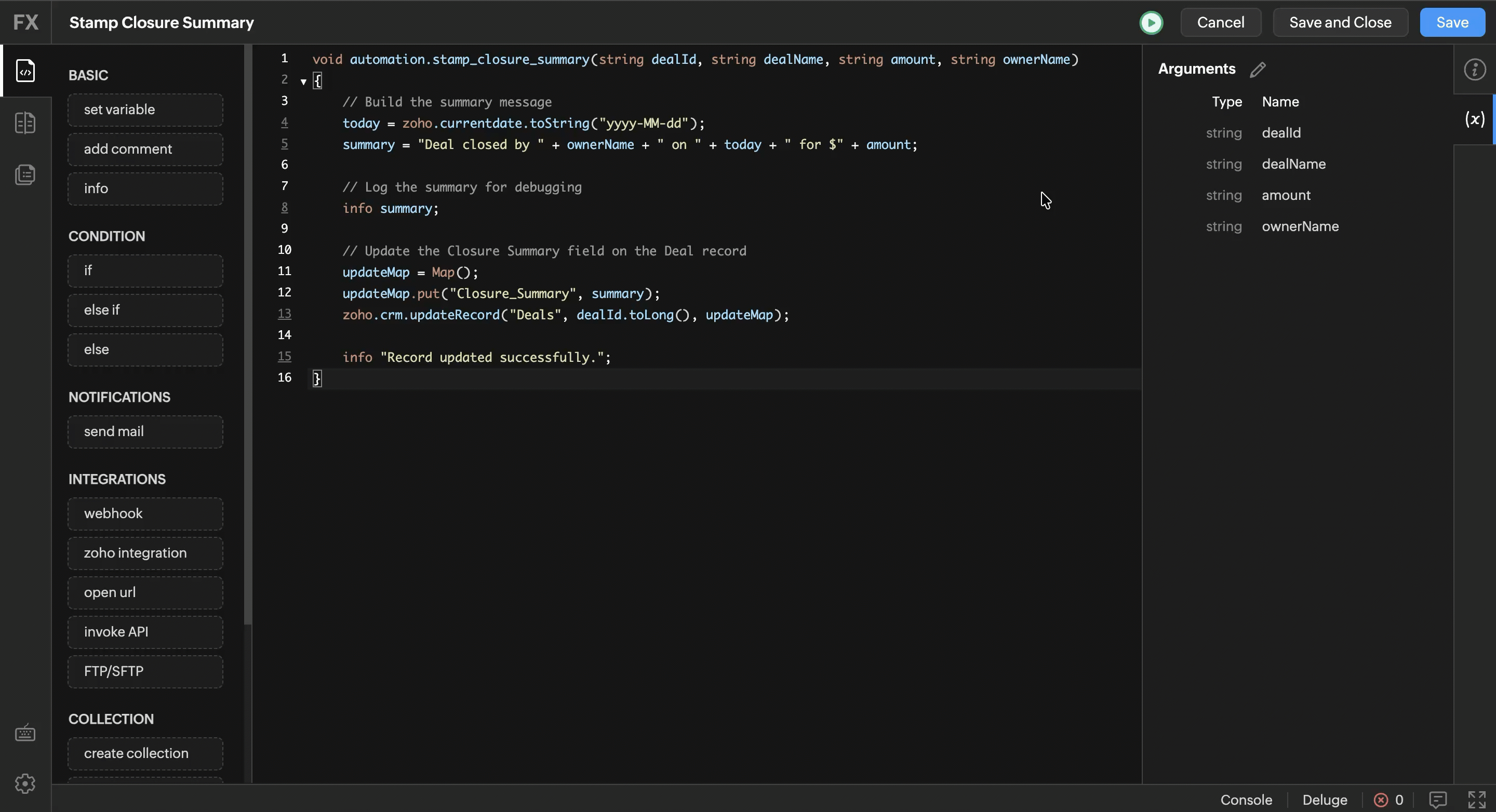Screen dimensions: 1496x812
Task: Click the Deluge label in status bar
Action: pos(1325,800)
